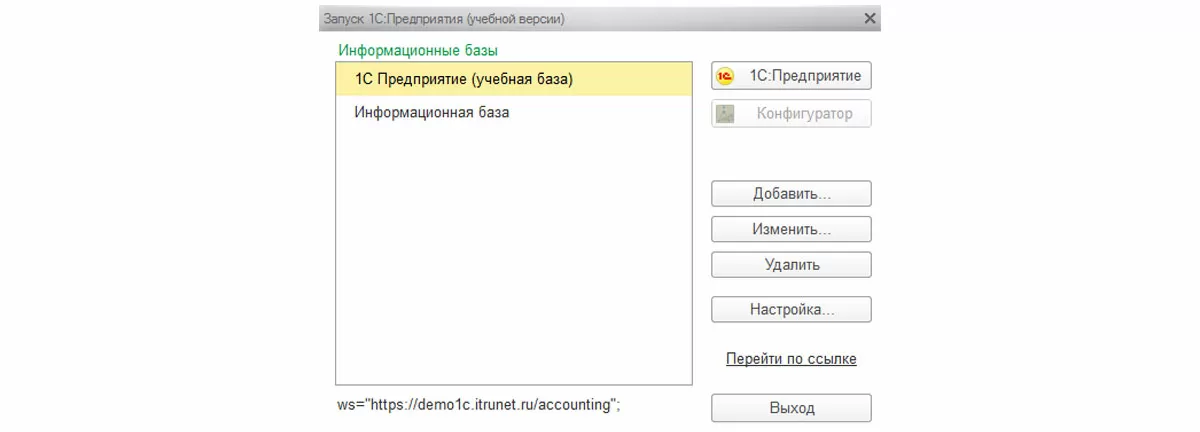Select the Информационная база row
This screenshot has width=1200, height=432.
click(514, 113)
